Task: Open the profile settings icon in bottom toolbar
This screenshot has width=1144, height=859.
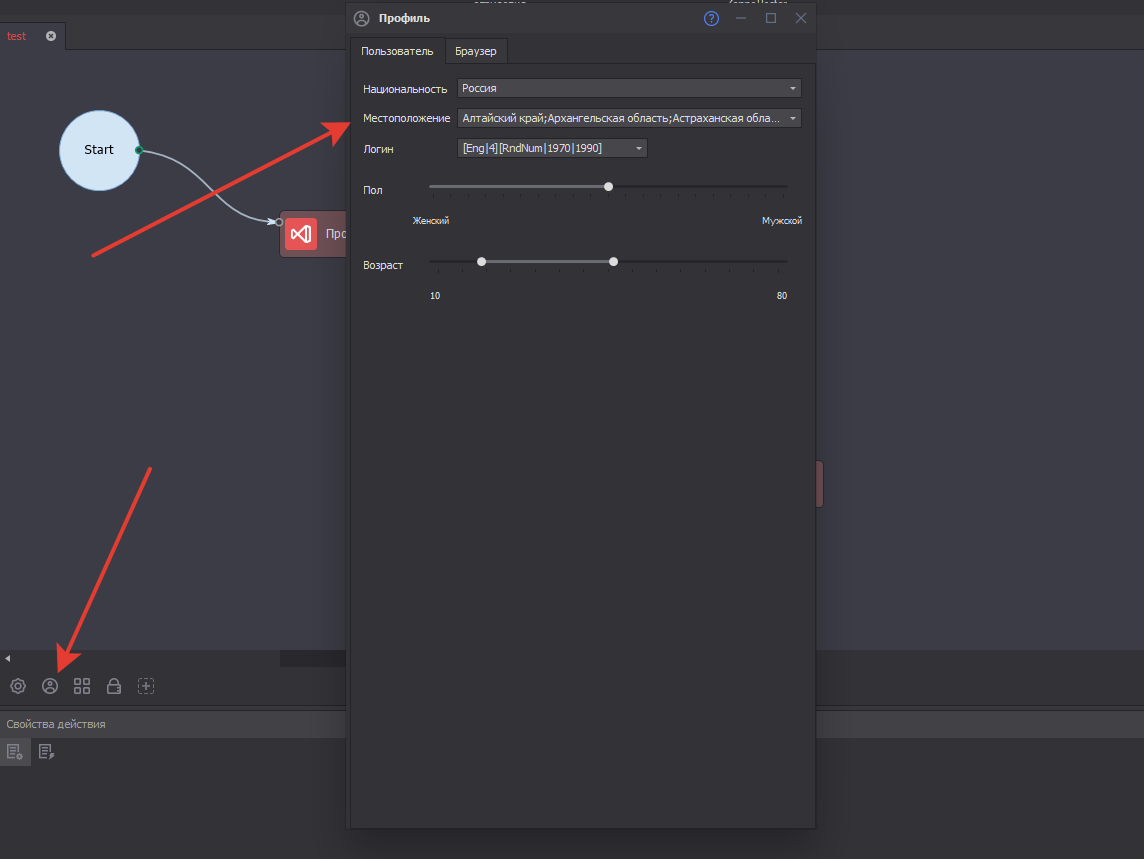Action: click(x=50, y=686)
